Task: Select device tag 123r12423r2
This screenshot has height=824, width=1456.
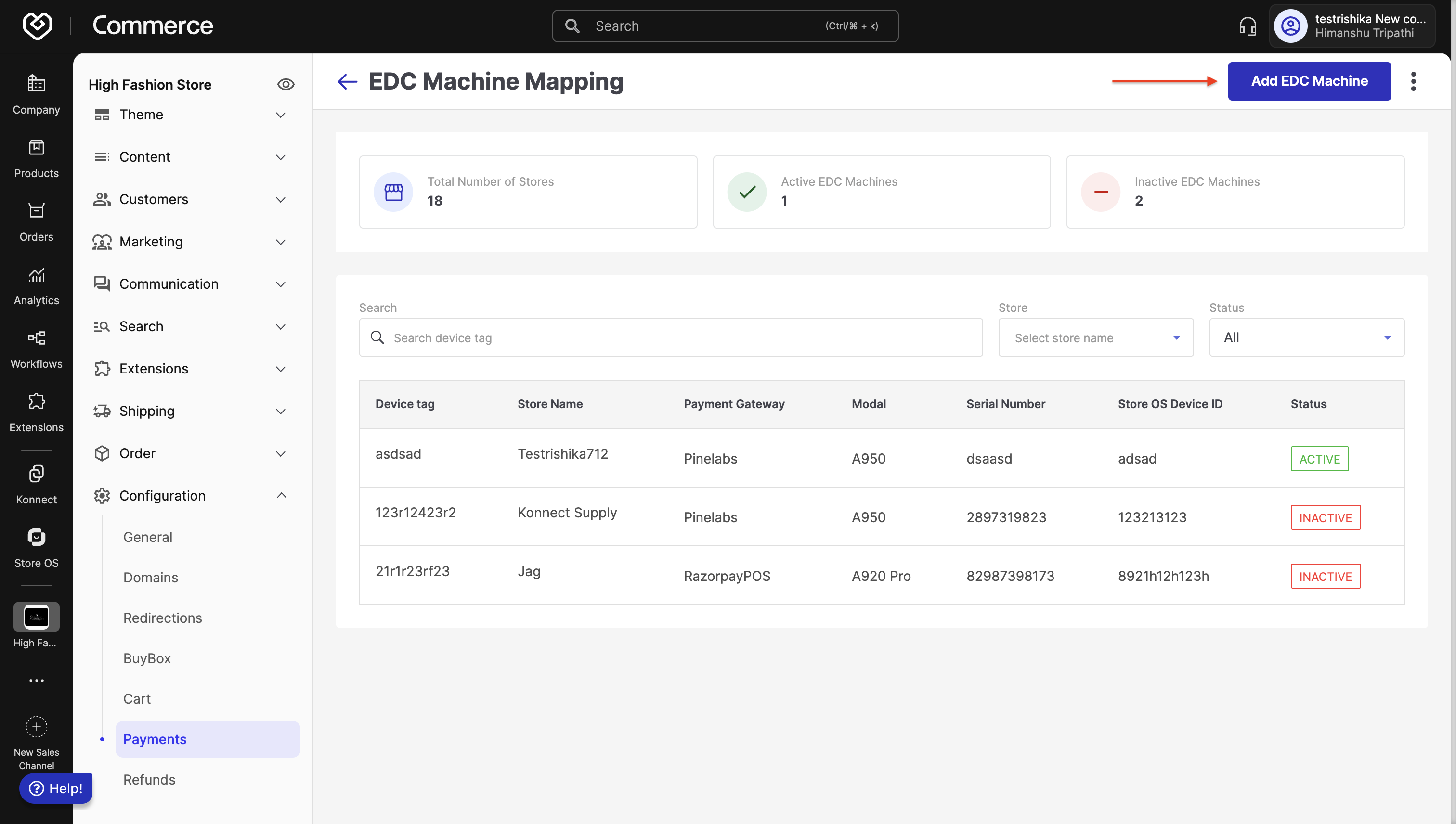Action: 416,513
